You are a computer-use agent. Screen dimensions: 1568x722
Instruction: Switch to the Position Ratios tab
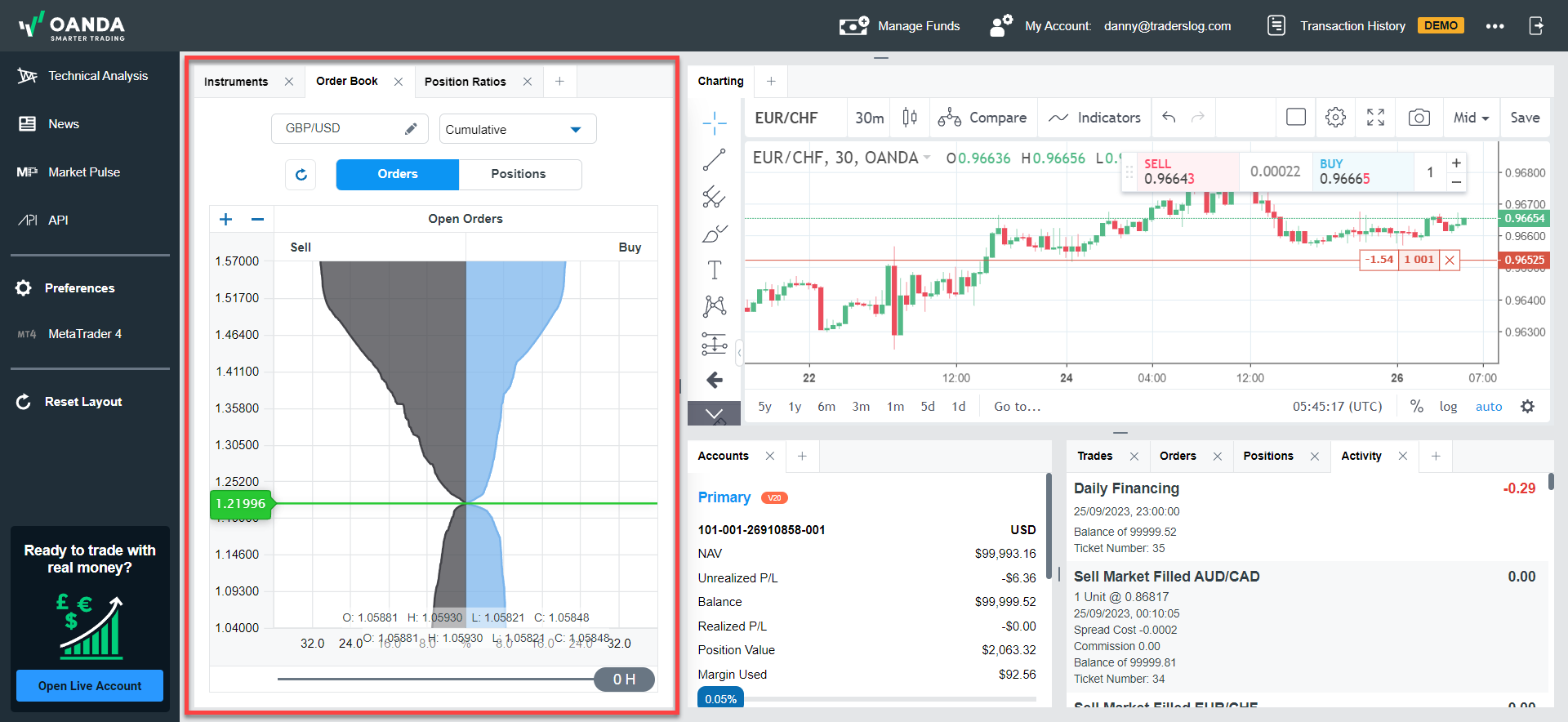(x=465, y=82)
